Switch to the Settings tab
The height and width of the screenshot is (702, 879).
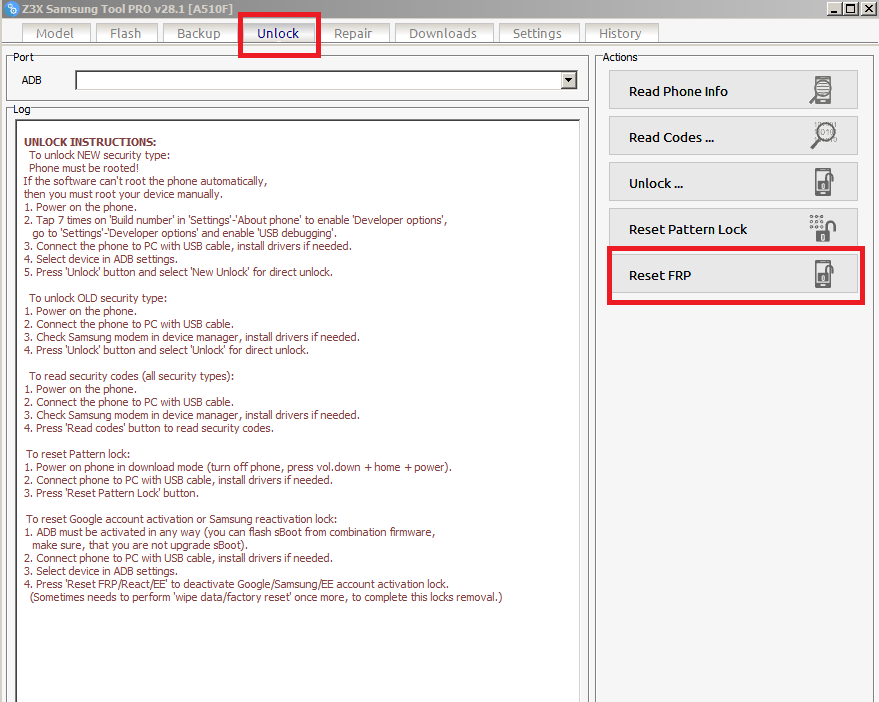537,33
